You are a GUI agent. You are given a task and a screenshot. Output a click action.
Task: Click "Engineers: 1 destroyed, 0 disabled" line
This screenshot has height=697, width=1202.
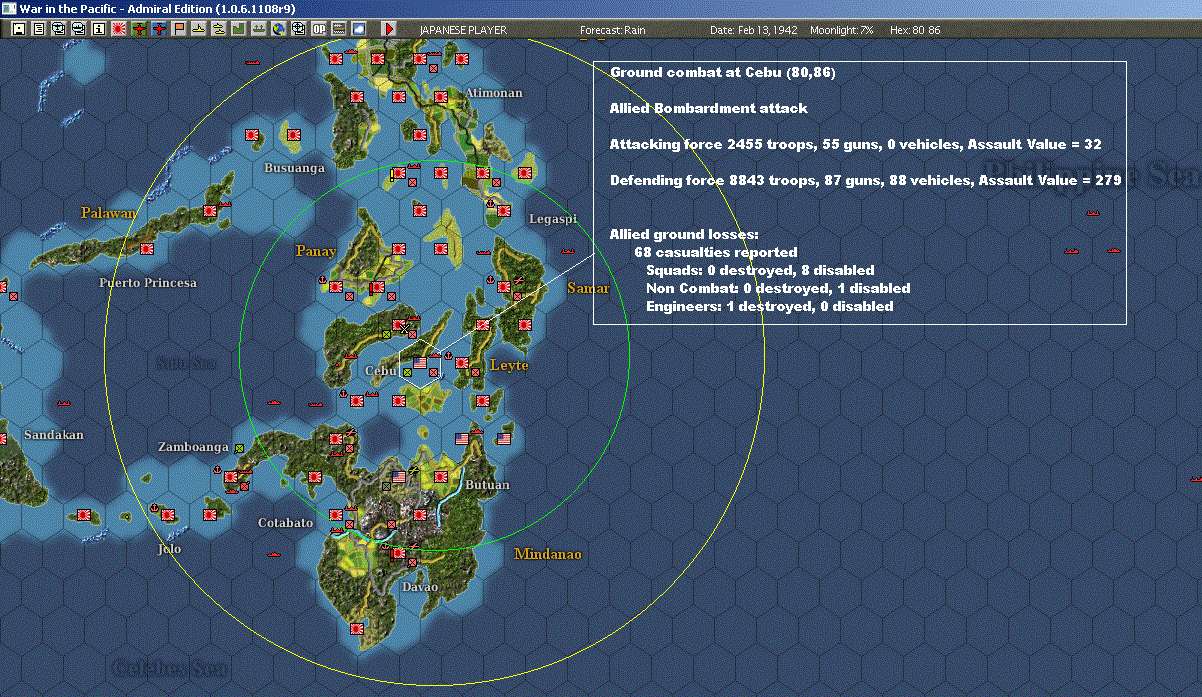click(770, 306)
